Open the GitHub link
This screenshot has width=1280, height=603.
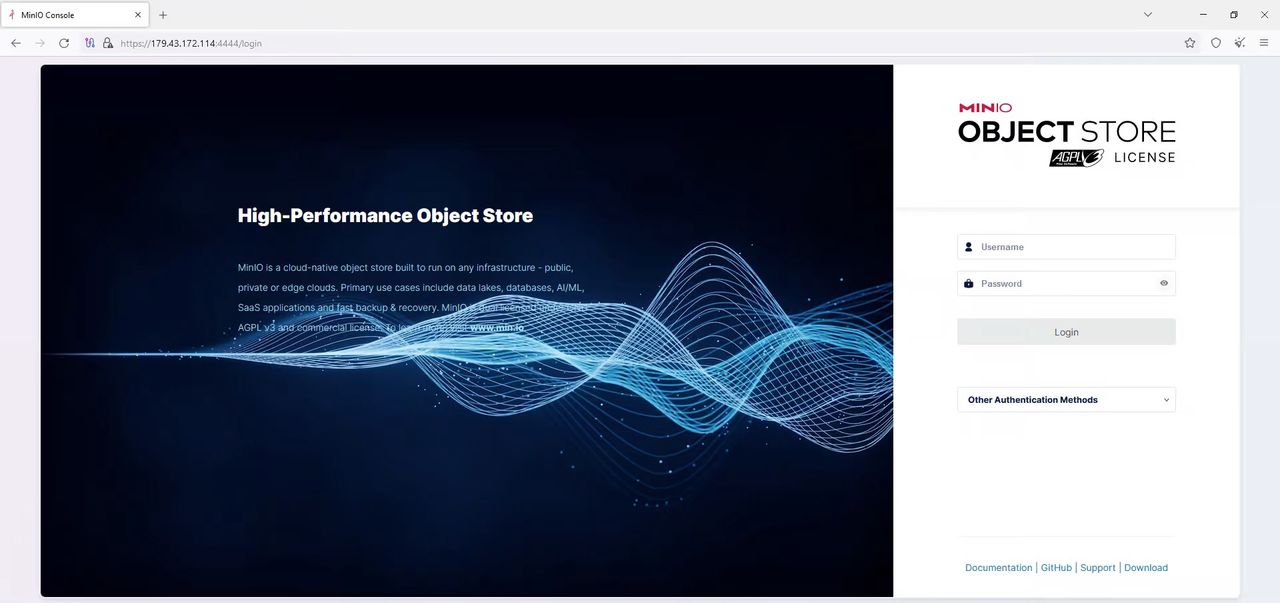[1056, 568]
